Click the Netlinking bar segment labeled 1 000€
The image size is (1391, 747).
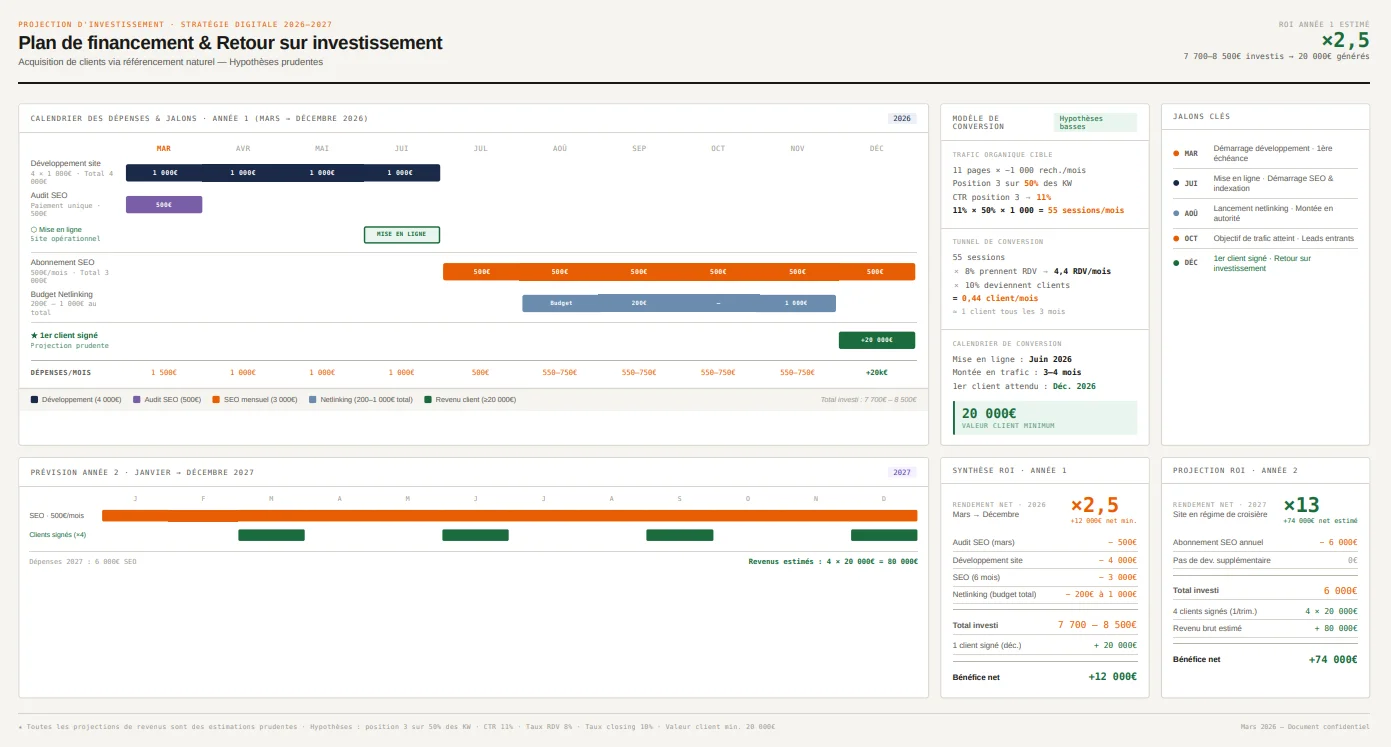pyautogui.click(x=797, y=303)
